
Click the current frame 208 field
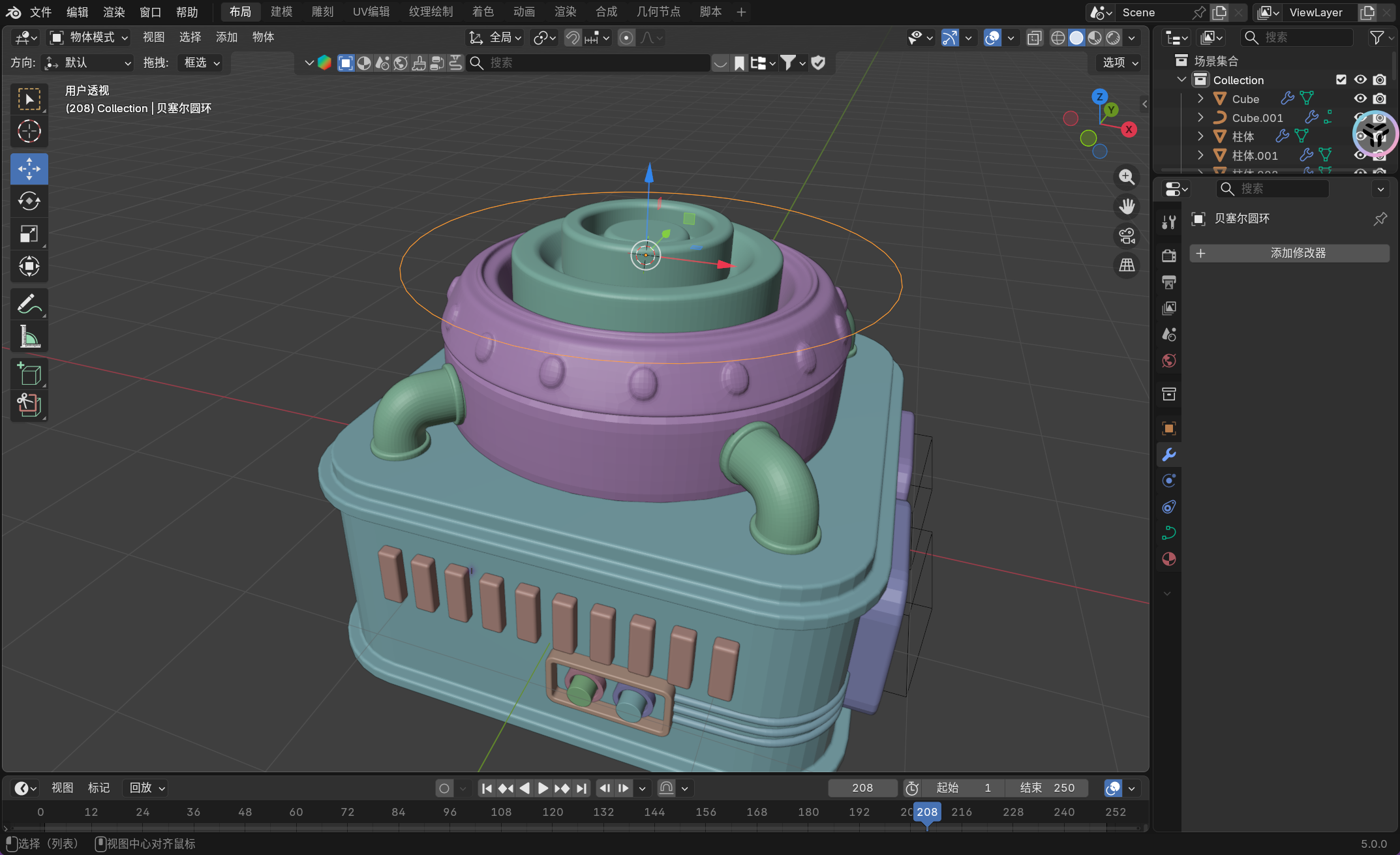pyautogui.click(x=862, y=788)
